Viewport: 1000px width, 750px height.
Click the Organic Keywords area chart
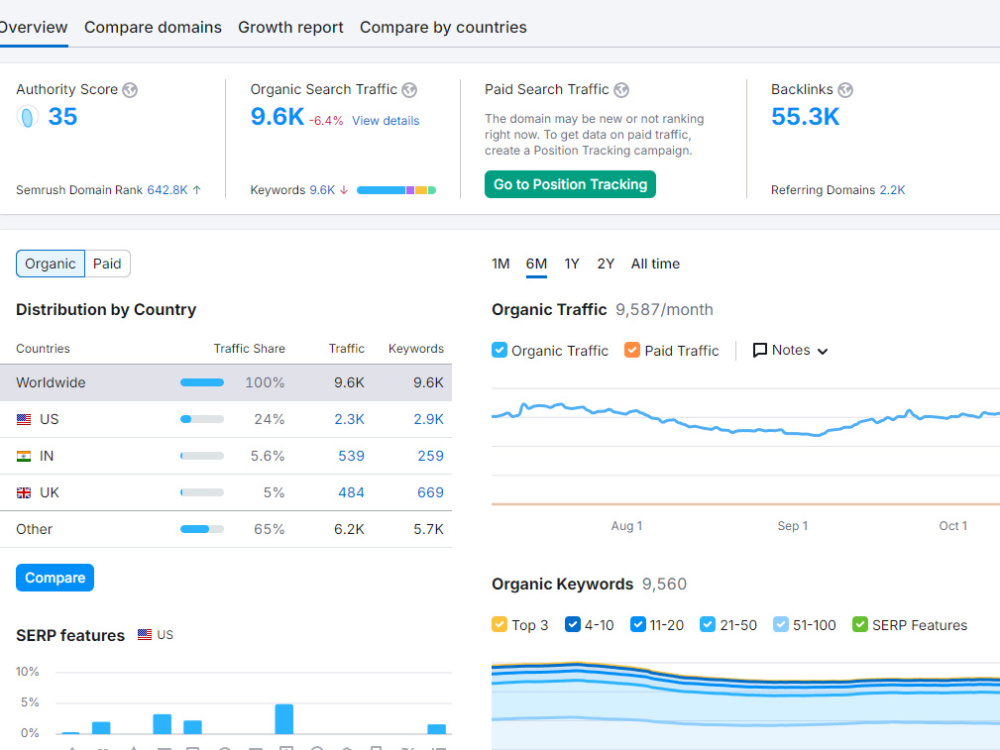(x=746, y=706)
